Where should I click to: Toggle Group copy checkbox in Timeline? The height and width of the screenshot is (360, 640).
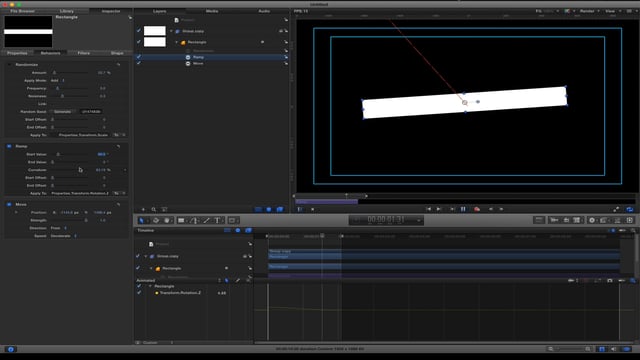click(138, 256)
